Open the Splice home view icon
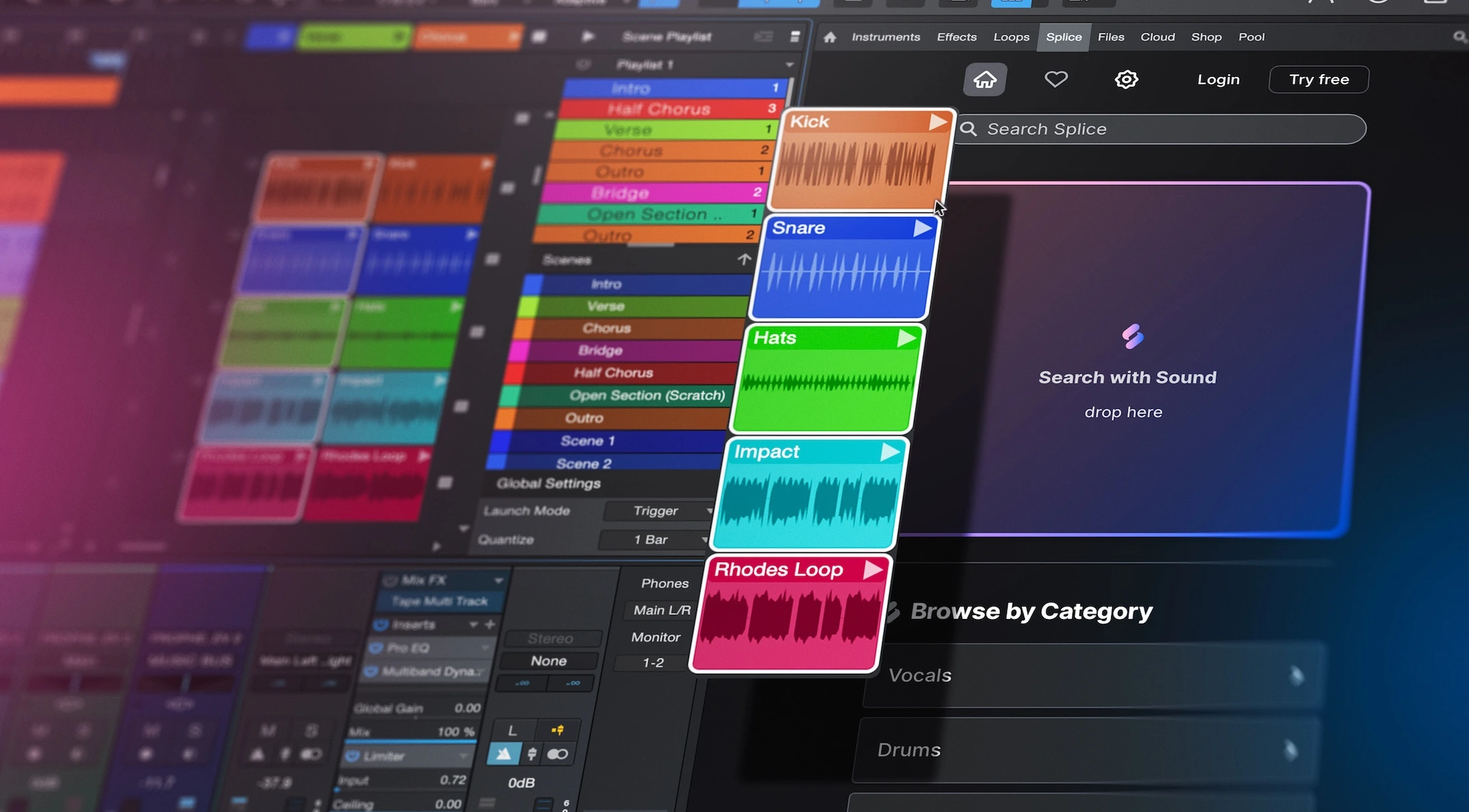This screenshot has width=1469, height=812. click(x=984, y=80)
